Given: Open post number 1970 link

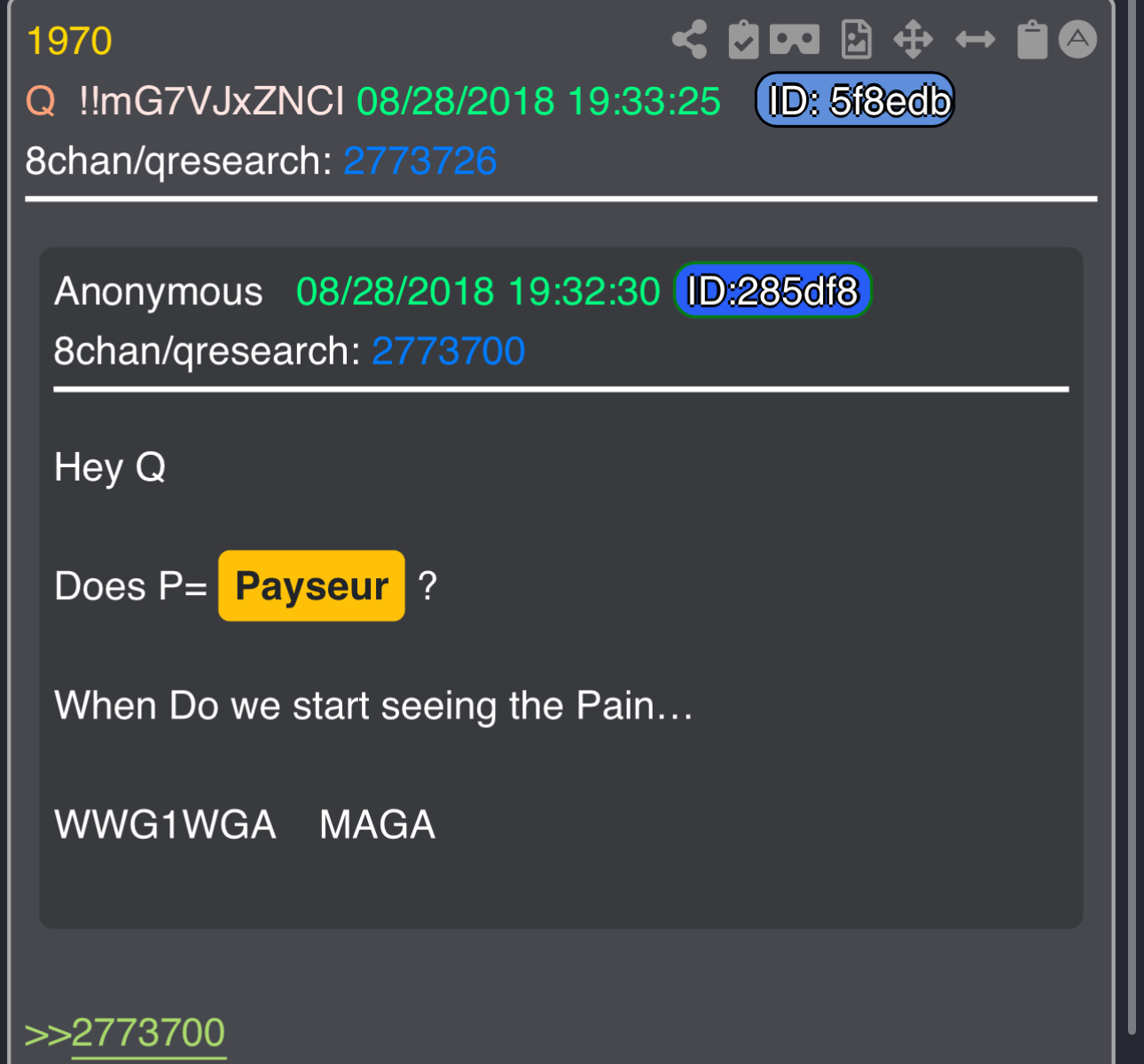Looking at the screenshot, I should click(69, 42).
